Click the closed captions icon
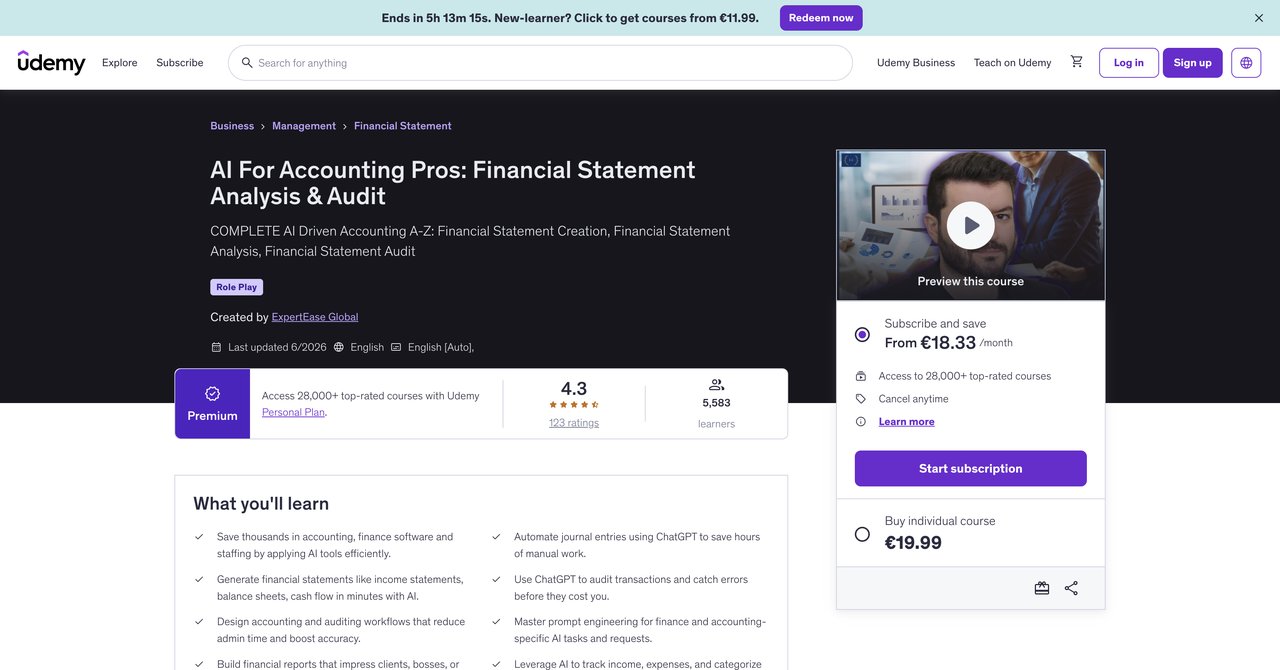1280x670 pixels. (x=396, y=347)
